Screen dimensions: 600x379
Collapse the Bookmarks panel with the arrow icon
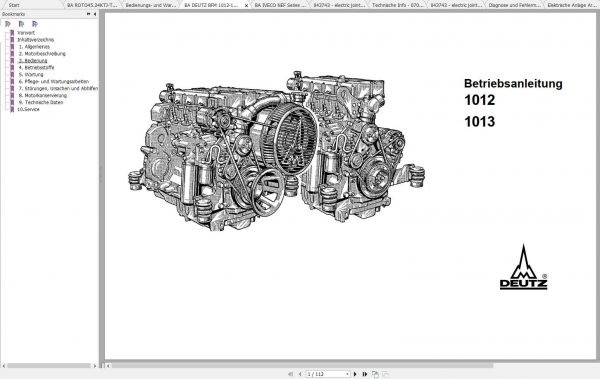[95, 14]
